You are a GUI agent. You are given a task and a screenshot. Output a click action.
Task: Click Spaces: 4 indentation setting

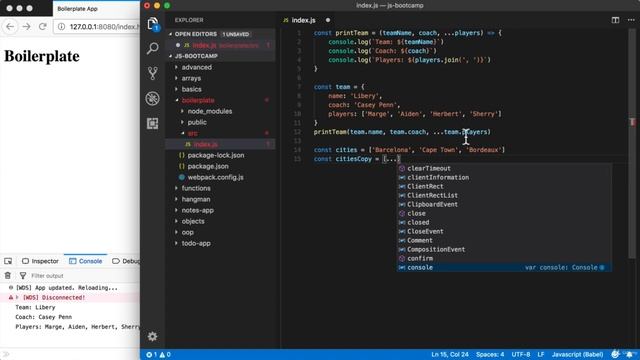click(x=490, y=355)
